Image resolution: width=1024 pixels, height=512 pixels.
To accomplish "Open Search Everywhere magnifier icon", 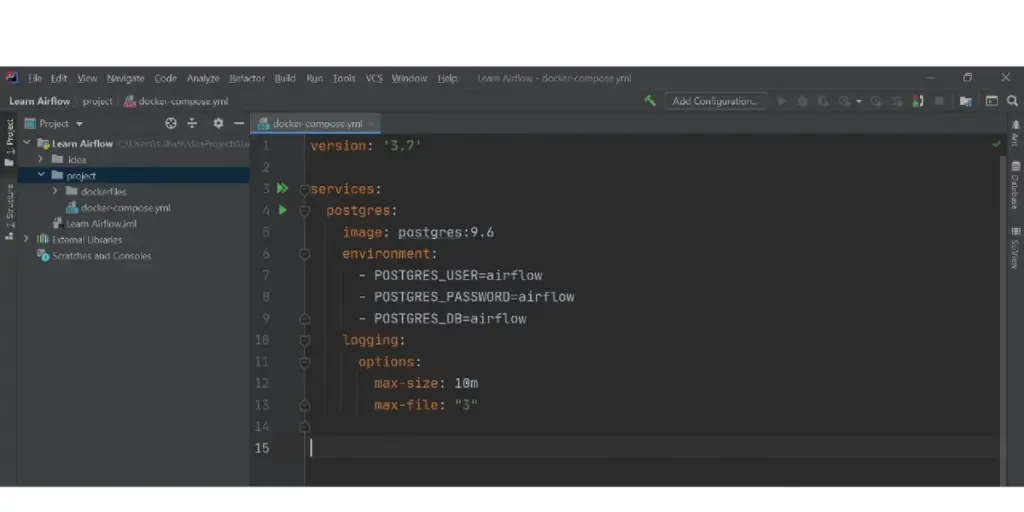I will click(1012, 101).
